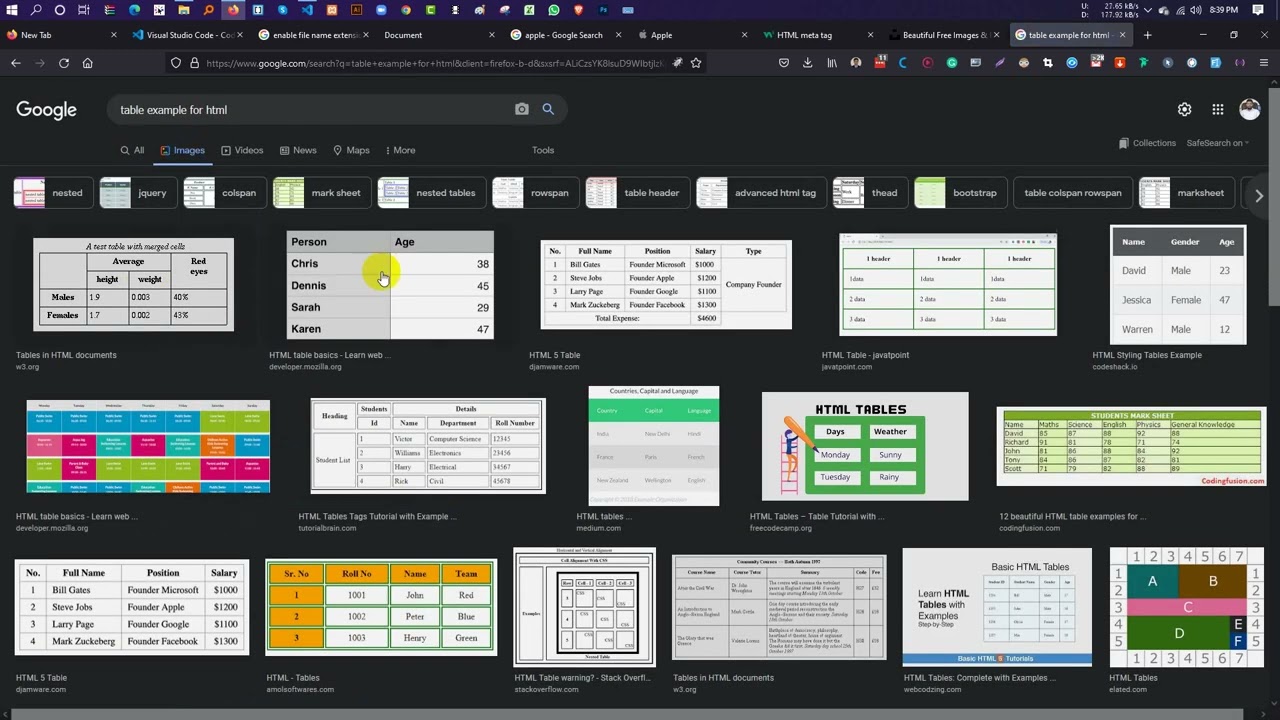Image resolution: width=1280 pixels, height=720 pixels.
Task: Click the search by image camera icon
Action: tap(522, 109)
